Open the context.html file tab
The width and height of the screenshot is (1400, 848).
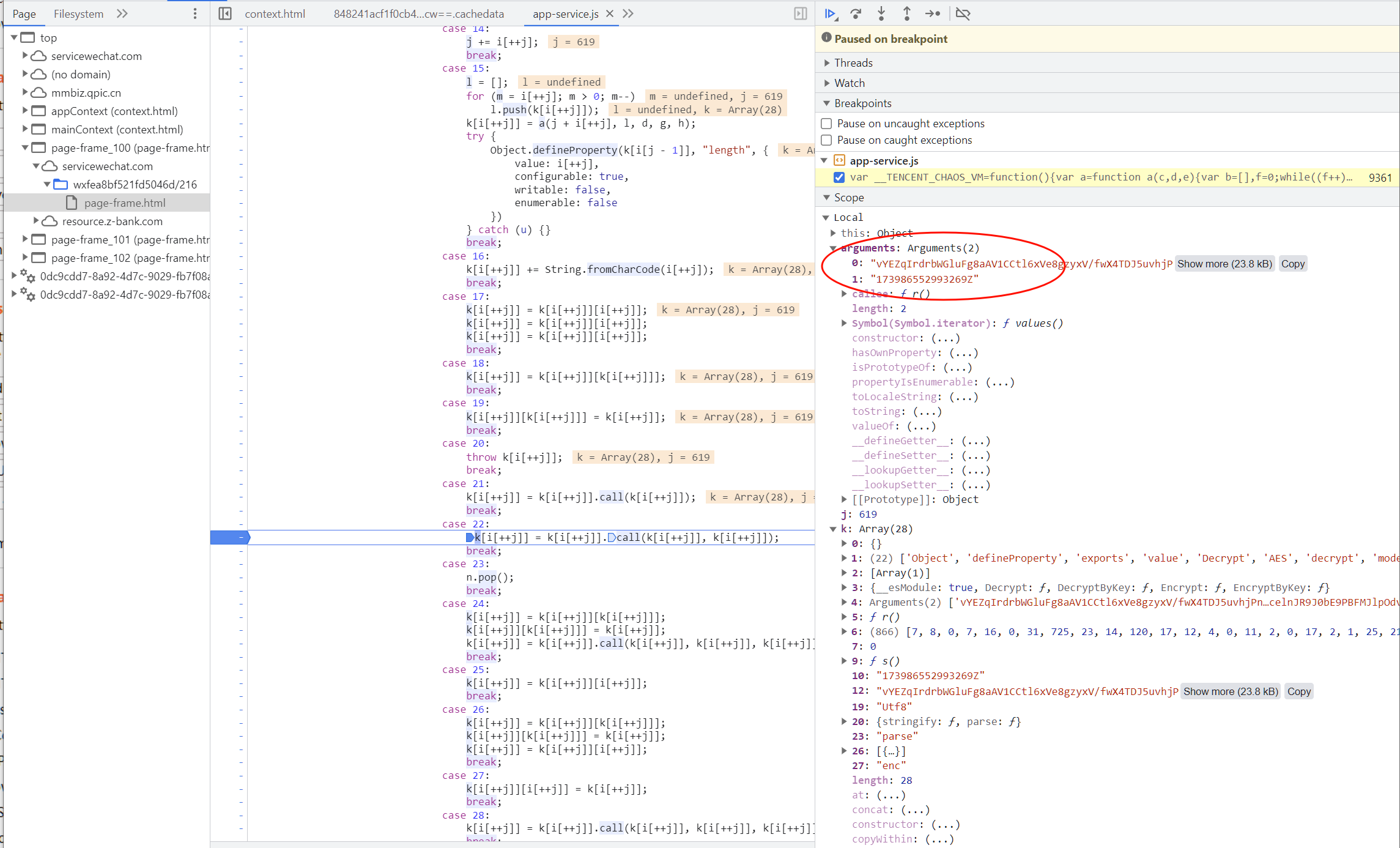[275, 13]
